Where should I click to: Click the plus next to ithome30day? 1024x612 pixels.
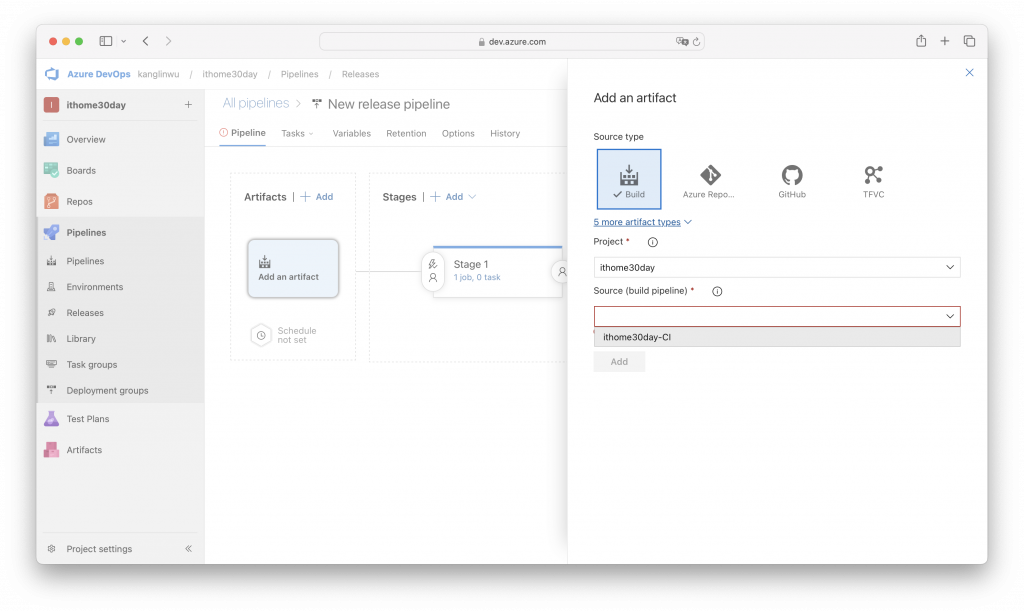188,105
